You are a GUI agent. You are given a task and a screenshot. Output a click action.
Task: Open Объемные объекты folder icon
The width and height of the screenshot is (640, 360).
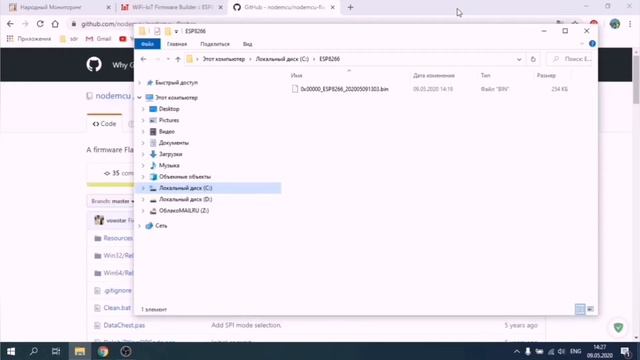coord(153,177)
